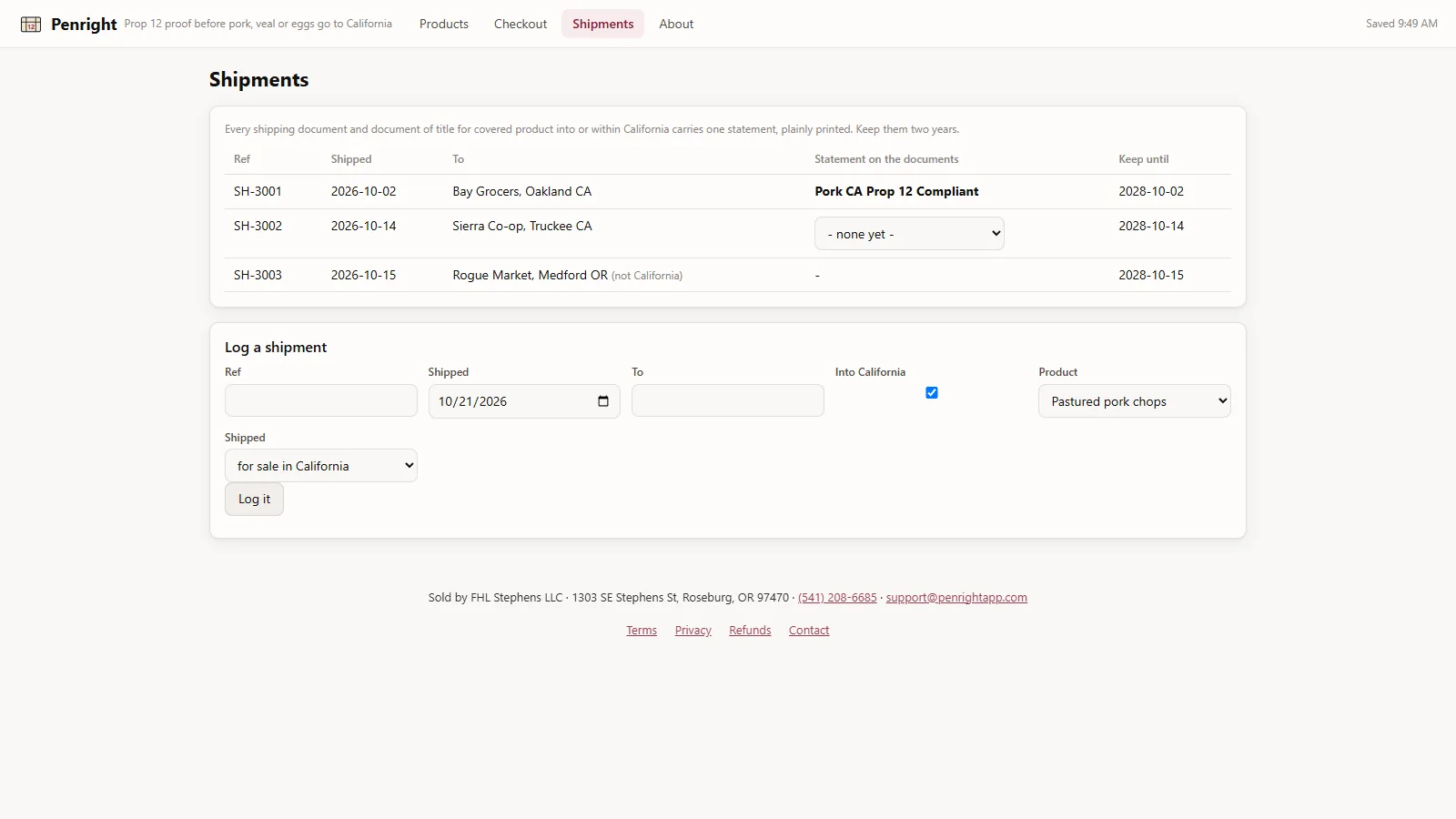Email support@penrightapp.com link
The height and width of the screenshot is (819, 1456).
point(956,598)
